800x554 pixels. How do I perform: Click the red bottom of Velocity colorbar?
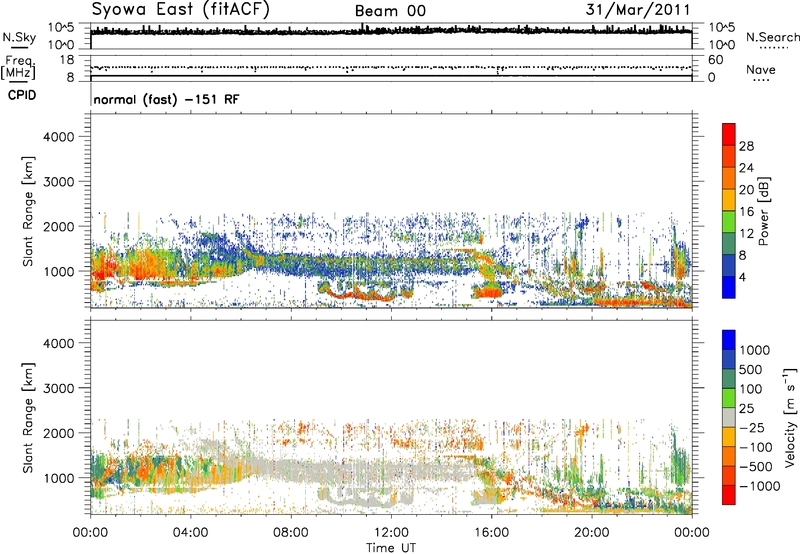pyautogui.click(x=729, y=495)
